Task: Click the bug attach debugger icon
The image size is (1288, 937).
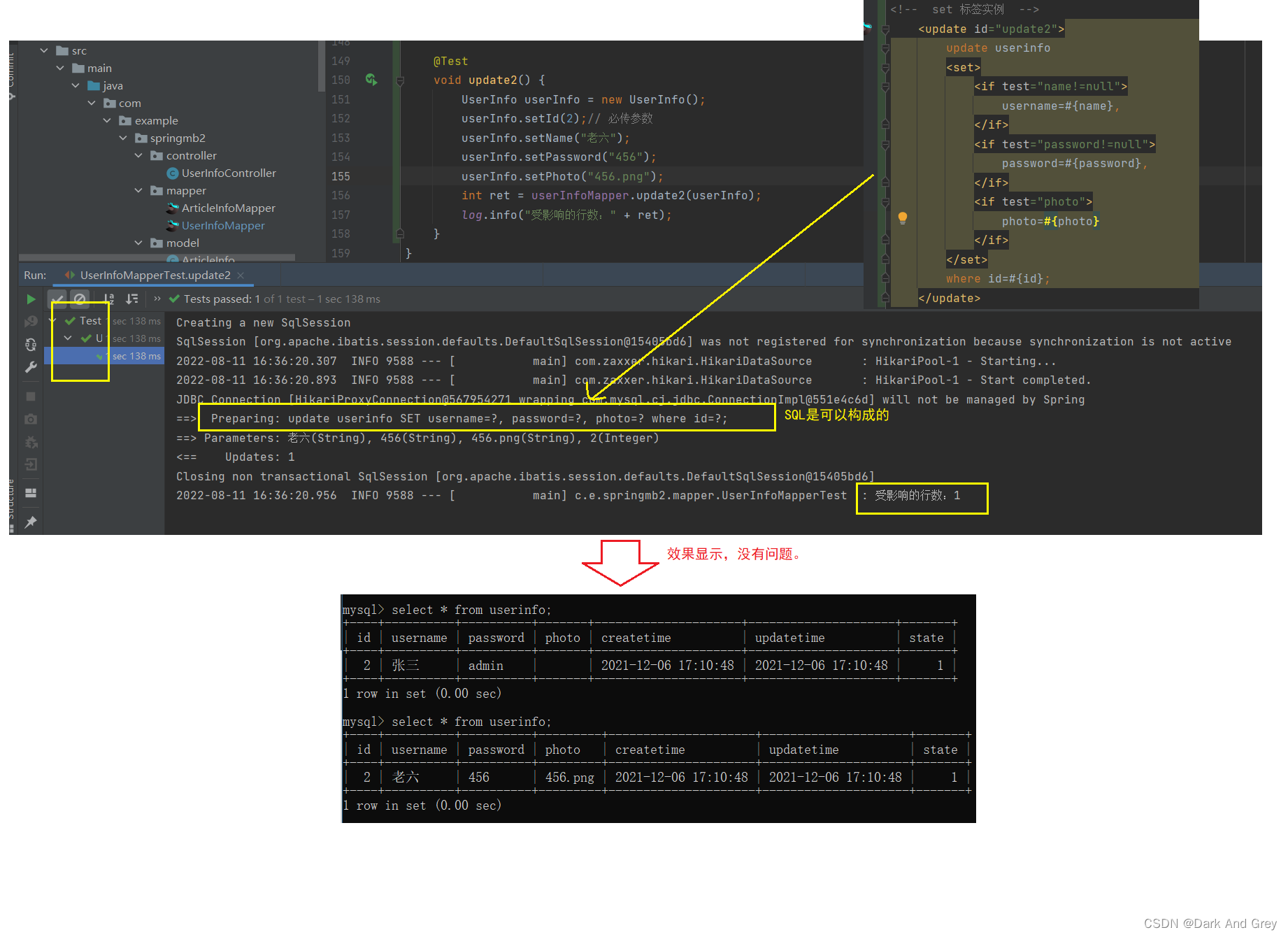Action: point(31,442)
